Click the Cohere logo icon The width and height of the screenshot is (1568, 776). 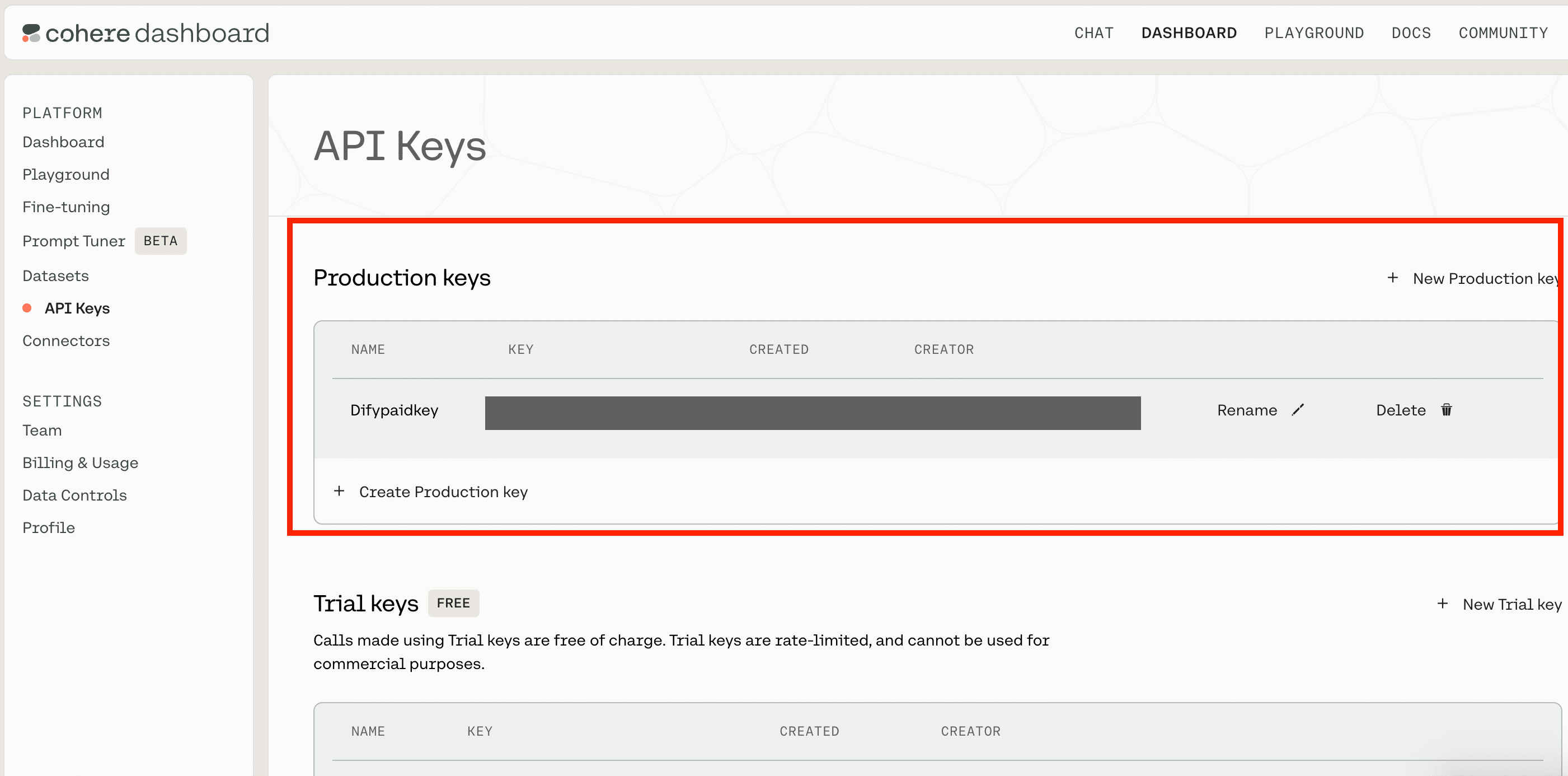coord(31,33)
